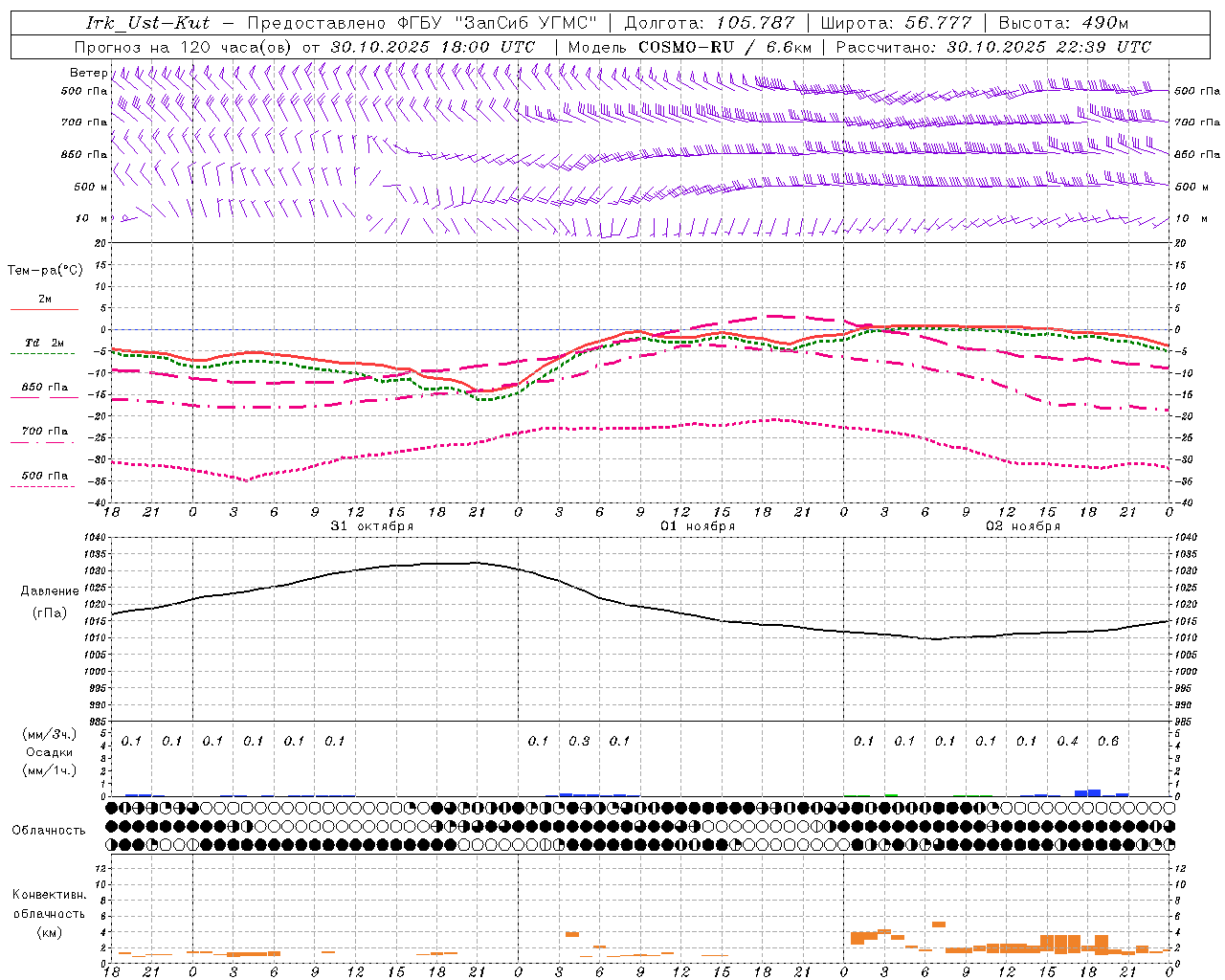Click the "(гПа)" unit label under Давление
Viewport: 1225px width, 980px height.
50,613
